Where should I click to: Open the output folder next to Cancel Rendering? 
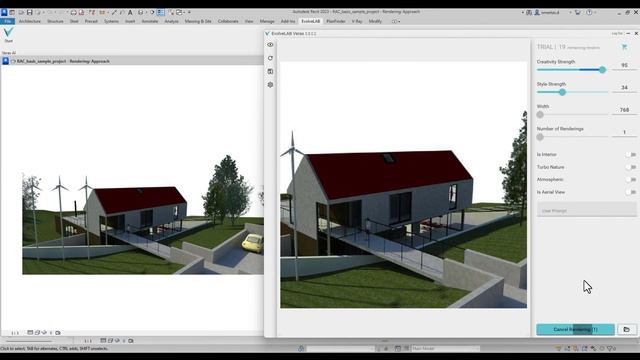pyautogui.click(x=627, y=329)
